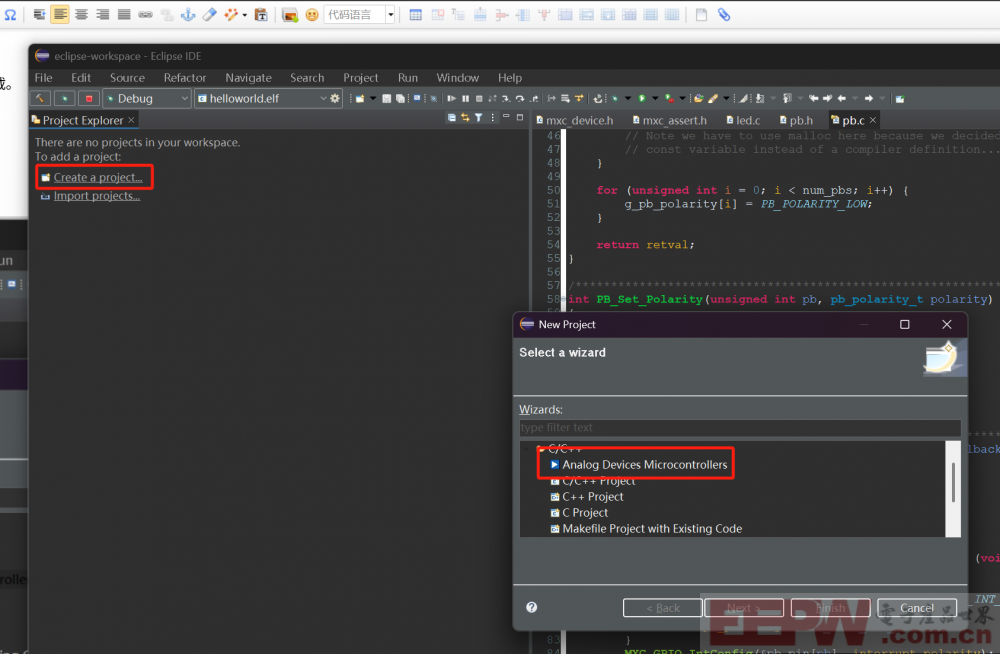The image size is (1000, 654).
Task: Click the Eclipse Build hammer icon
Action: click(40, 98)
